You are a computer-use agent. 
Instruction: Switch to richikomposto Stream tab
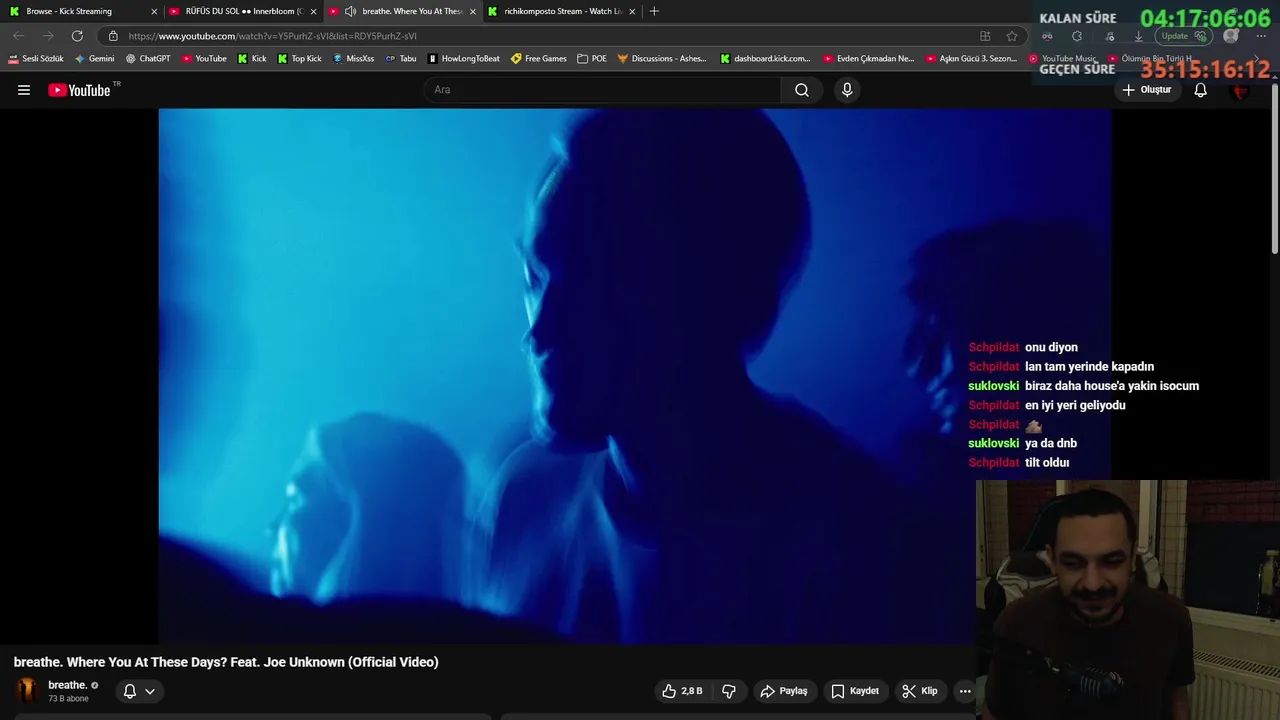click(562, 11)
